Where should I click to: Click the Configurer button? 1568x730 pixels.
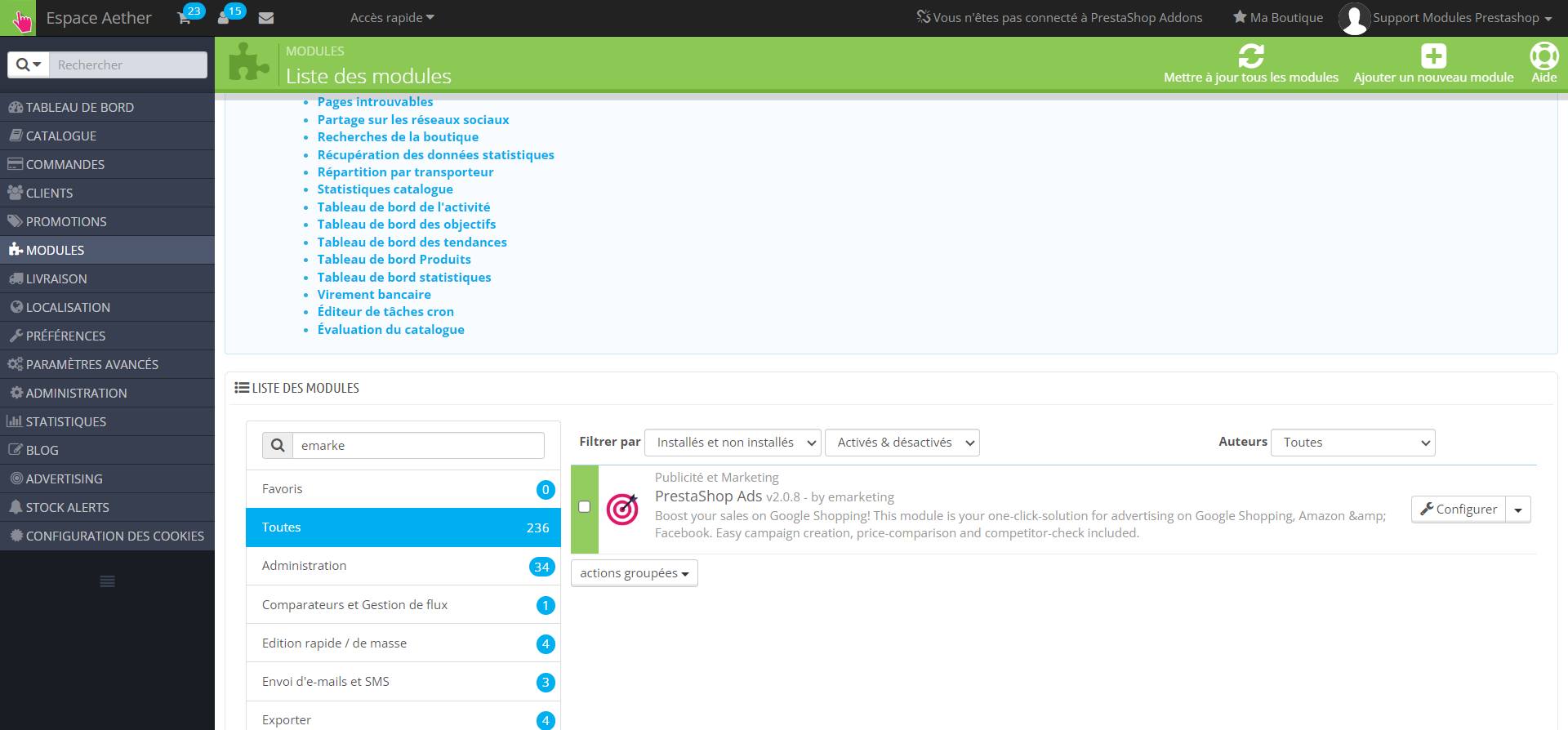coord(1459,510)
